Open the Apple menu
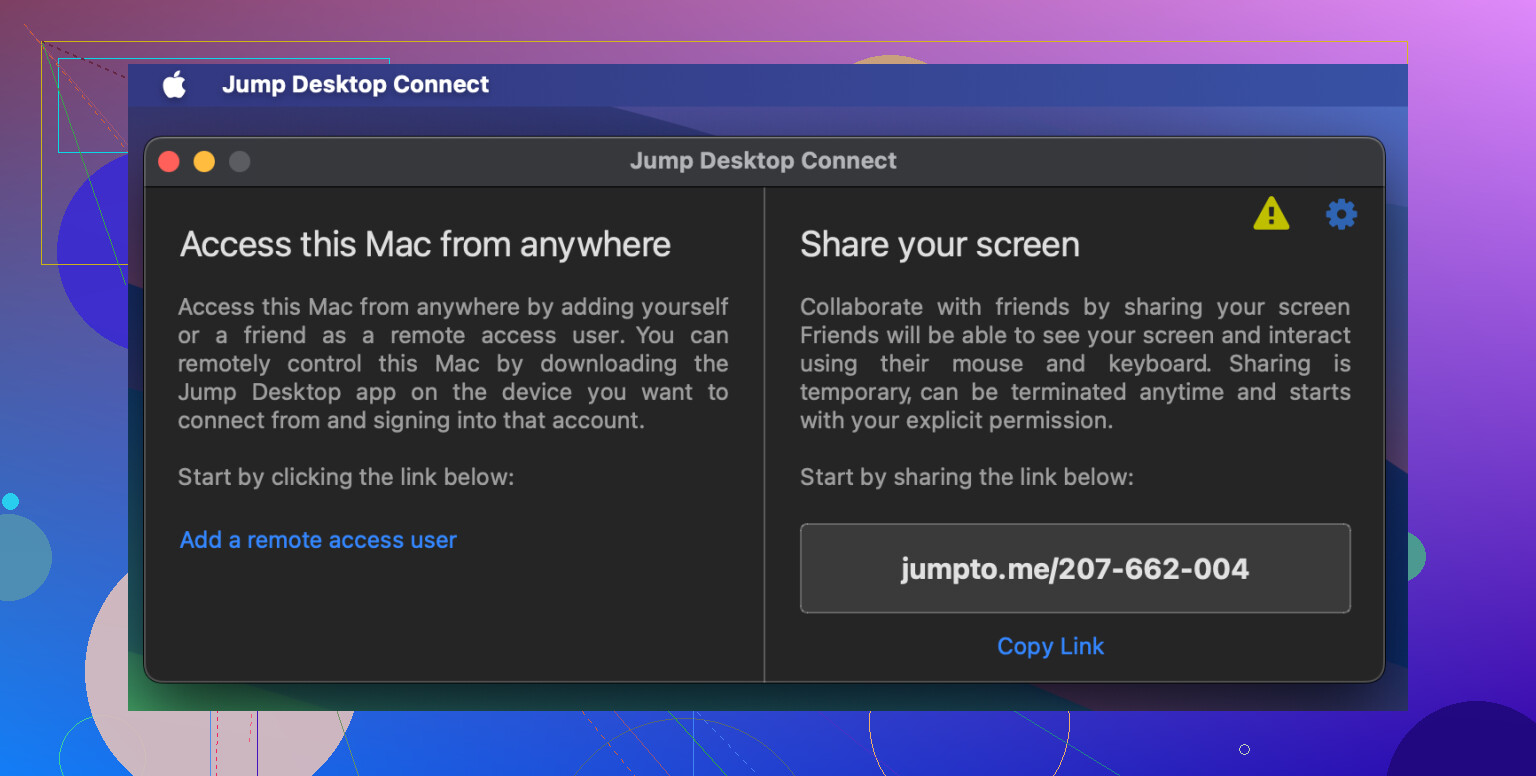 pos(175,85)
